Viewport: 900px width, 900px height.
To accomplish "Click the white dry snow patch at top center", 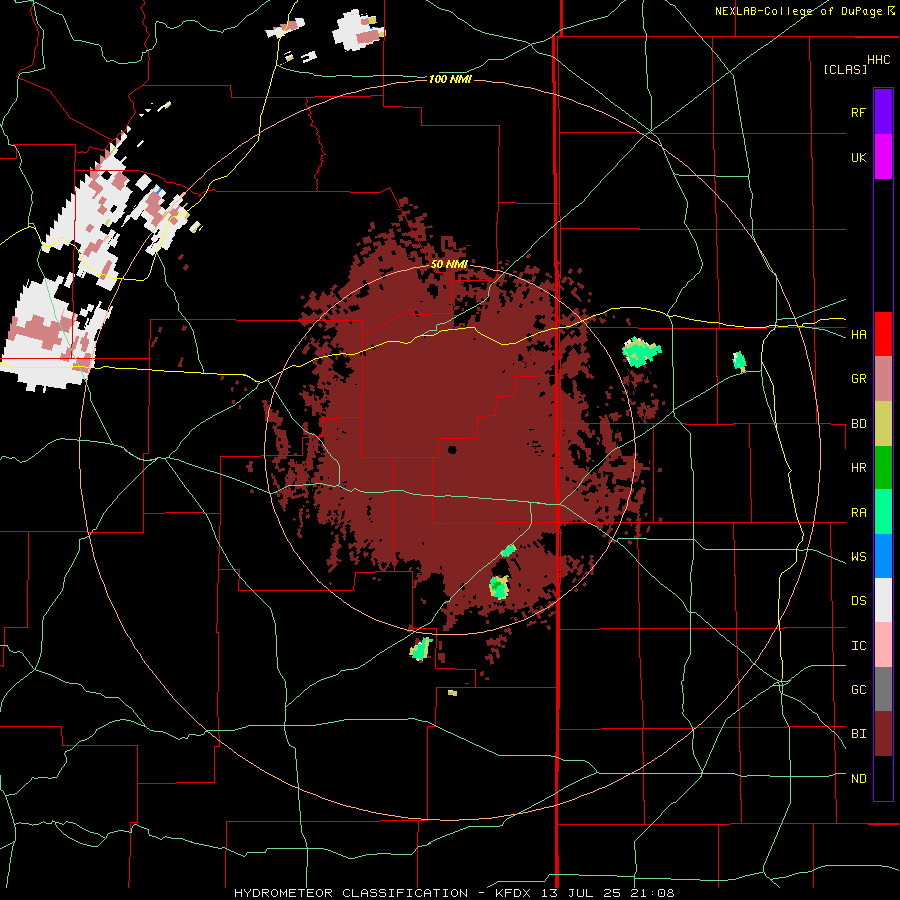I will 359,30.
